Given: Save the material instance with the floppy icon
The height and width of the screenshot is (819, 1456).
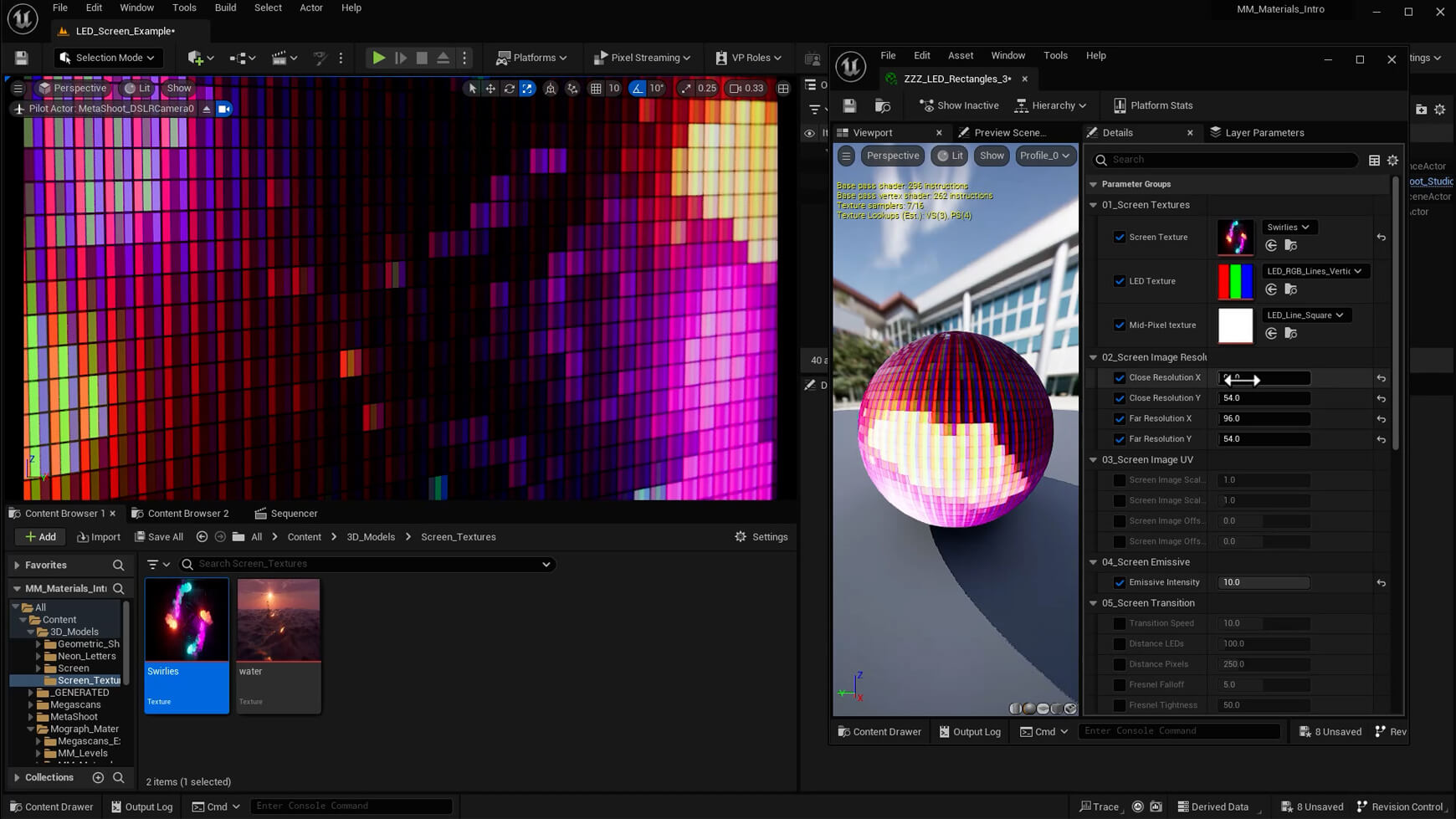Looking at the screenshot, I should pos(849,105).
